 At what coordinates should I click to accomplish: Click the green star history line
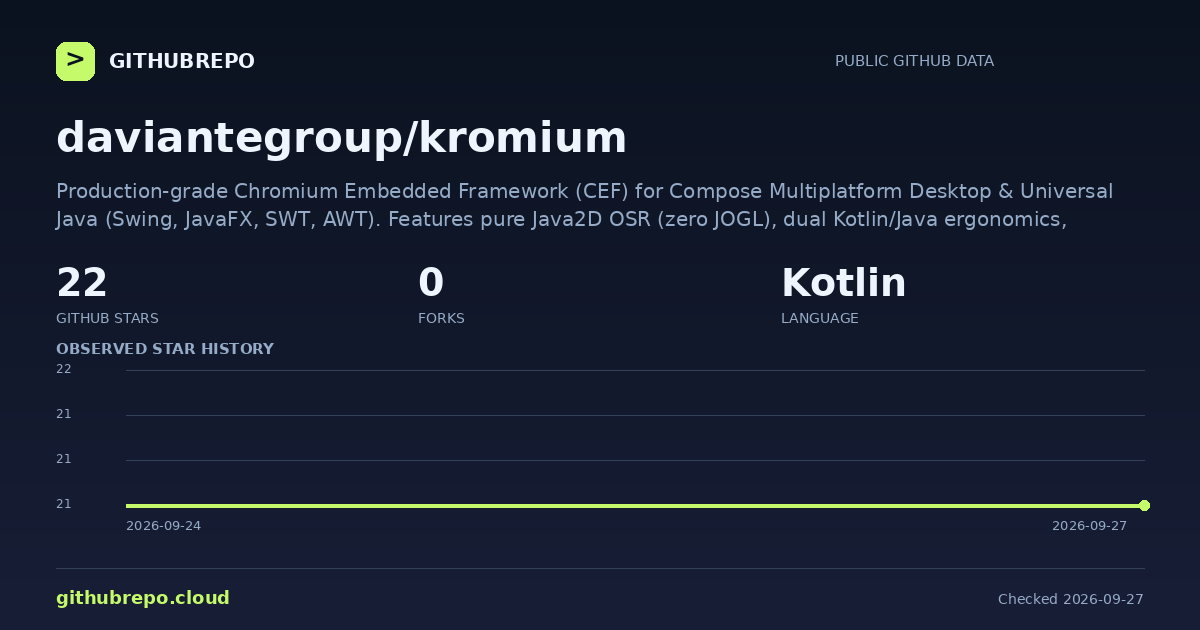[x=635, y=505]
